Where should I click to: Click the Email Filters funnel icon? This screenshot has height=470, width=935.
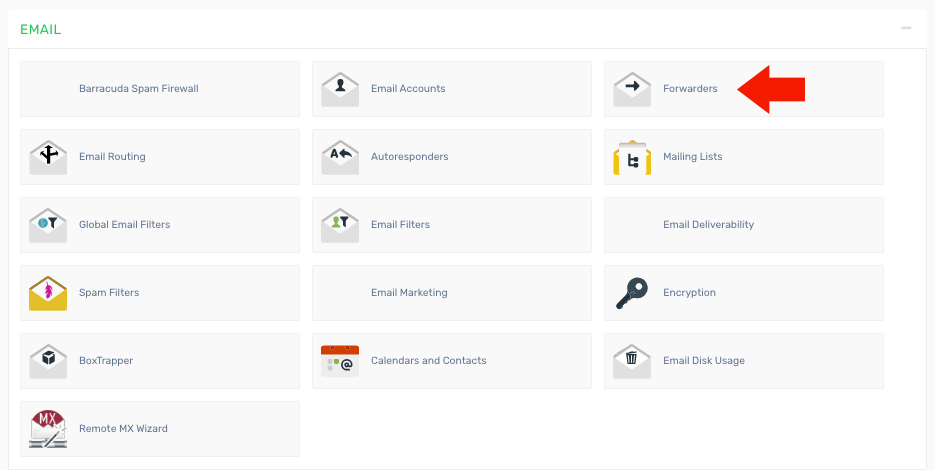click(x=340, y=225)
